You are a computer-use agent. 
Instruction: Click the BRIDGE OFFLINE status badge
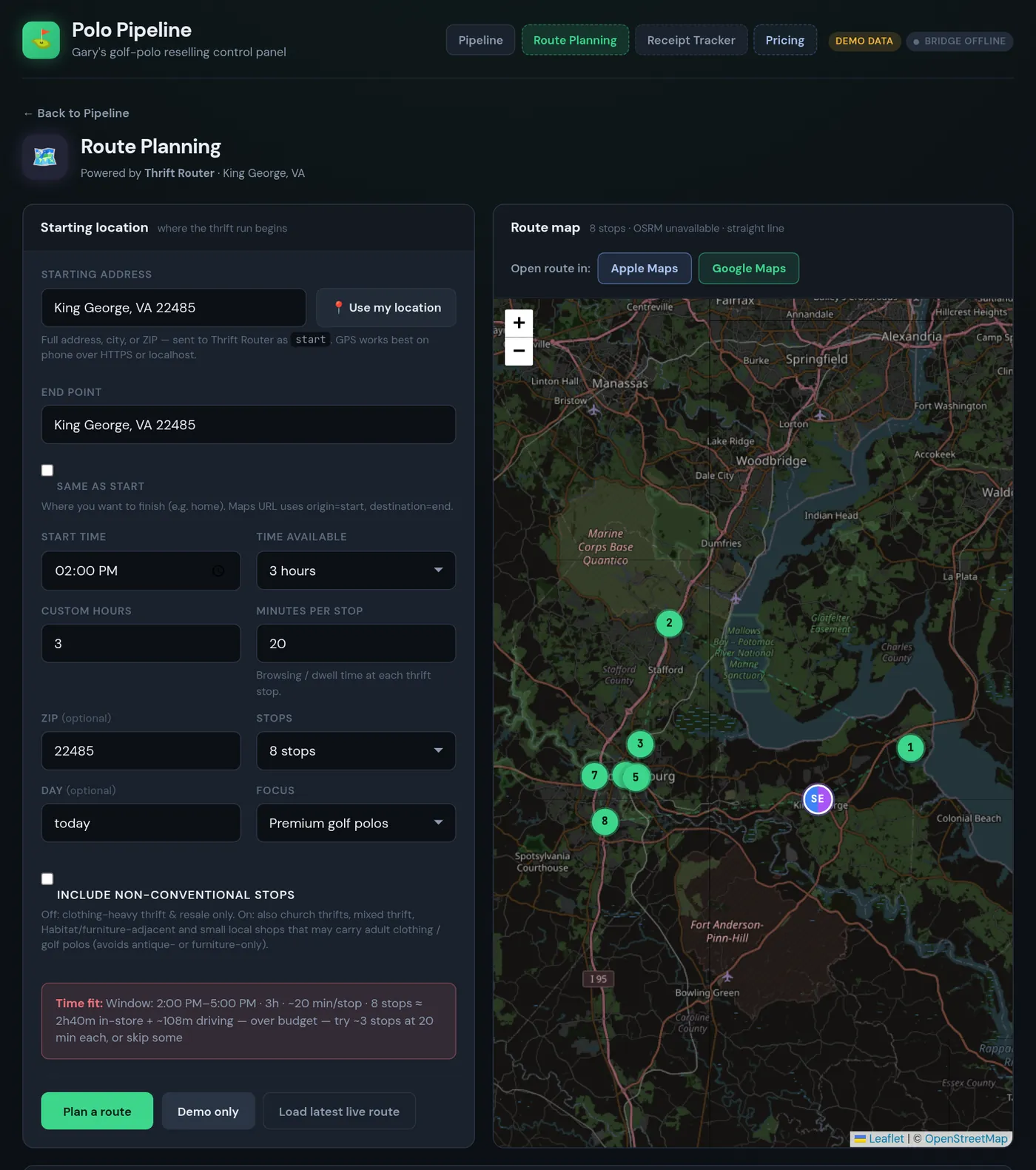960,41
